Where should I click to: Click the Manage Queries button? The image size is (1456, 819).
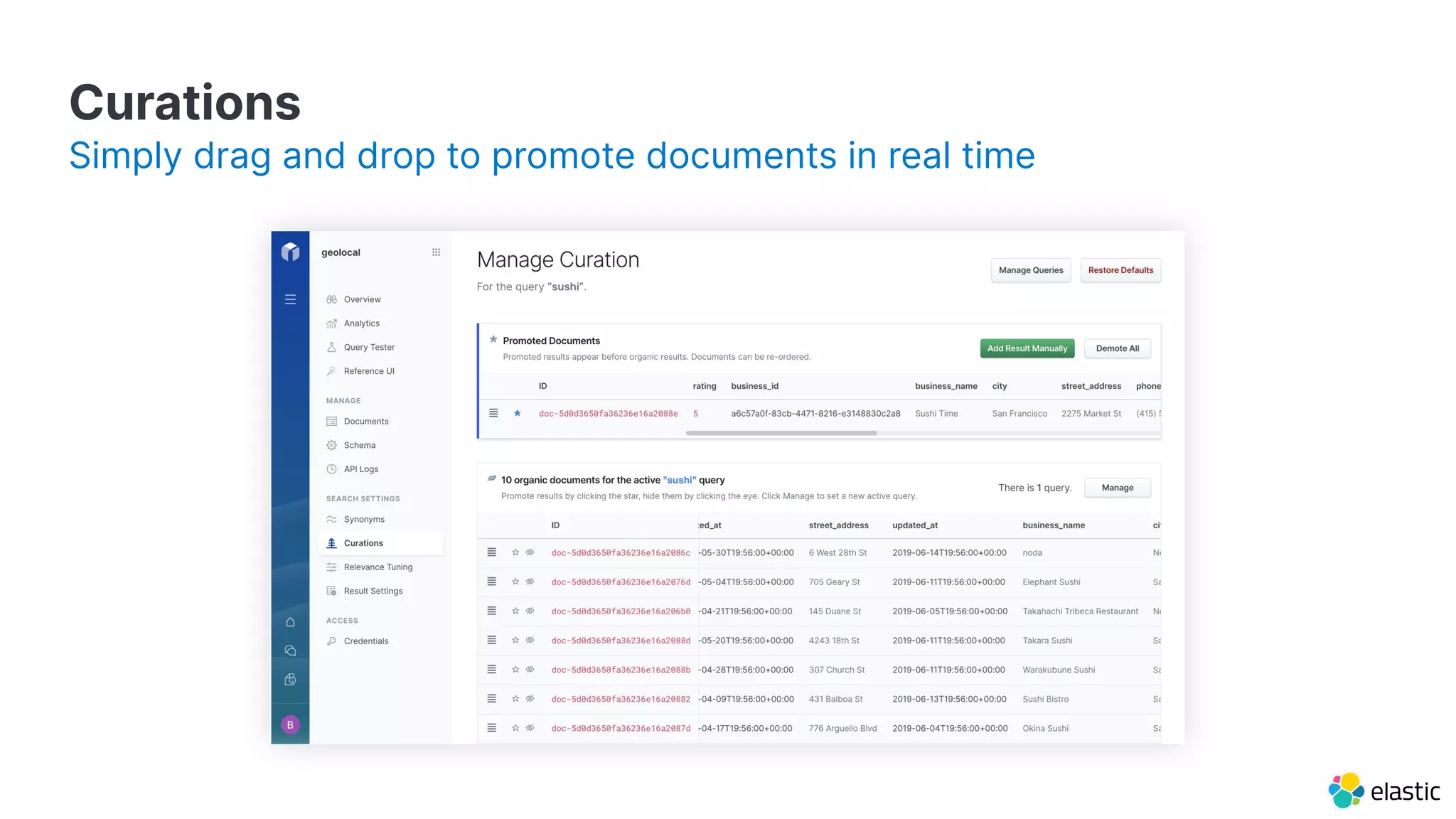point(1031,270)
